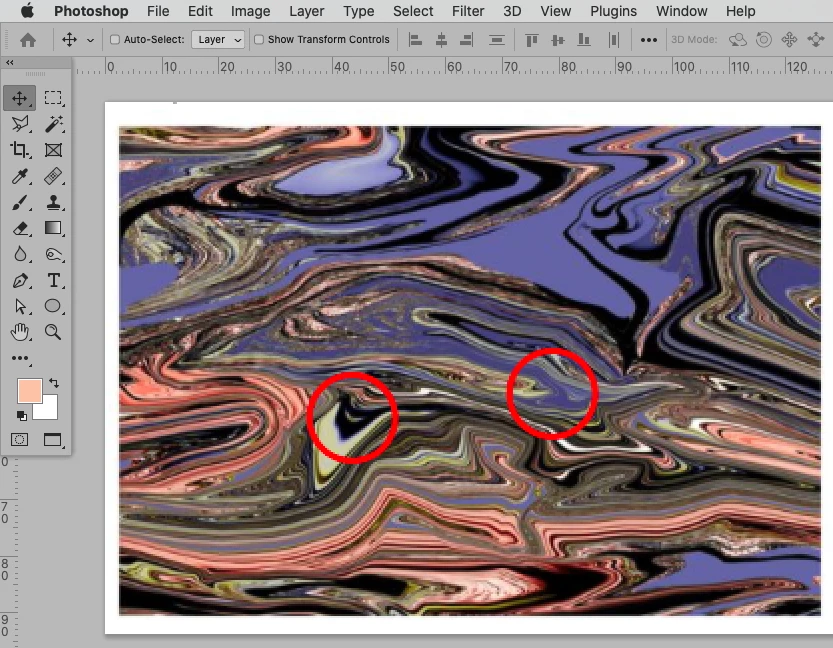Align vertical centers
The image size is (833, 648).
557,40
